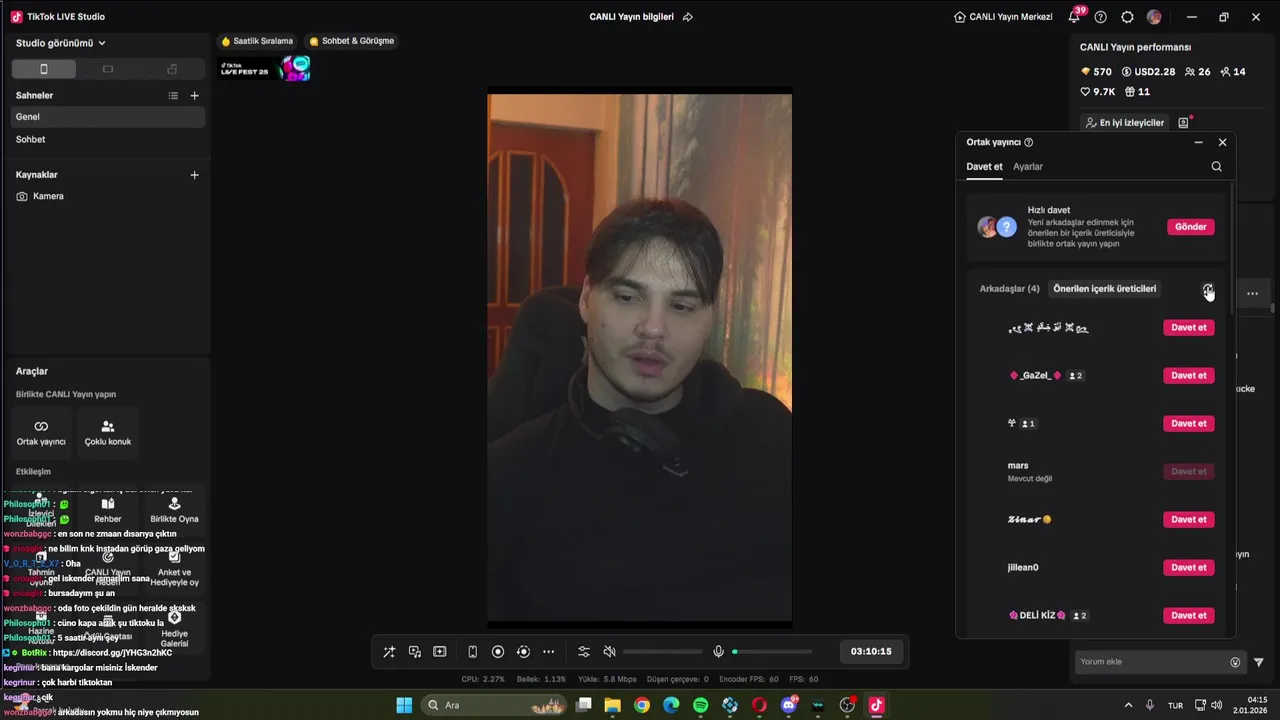Expand the Studio görünümü dropdown
Viewport: 1280px width, 720px height.
coord(61,43)
